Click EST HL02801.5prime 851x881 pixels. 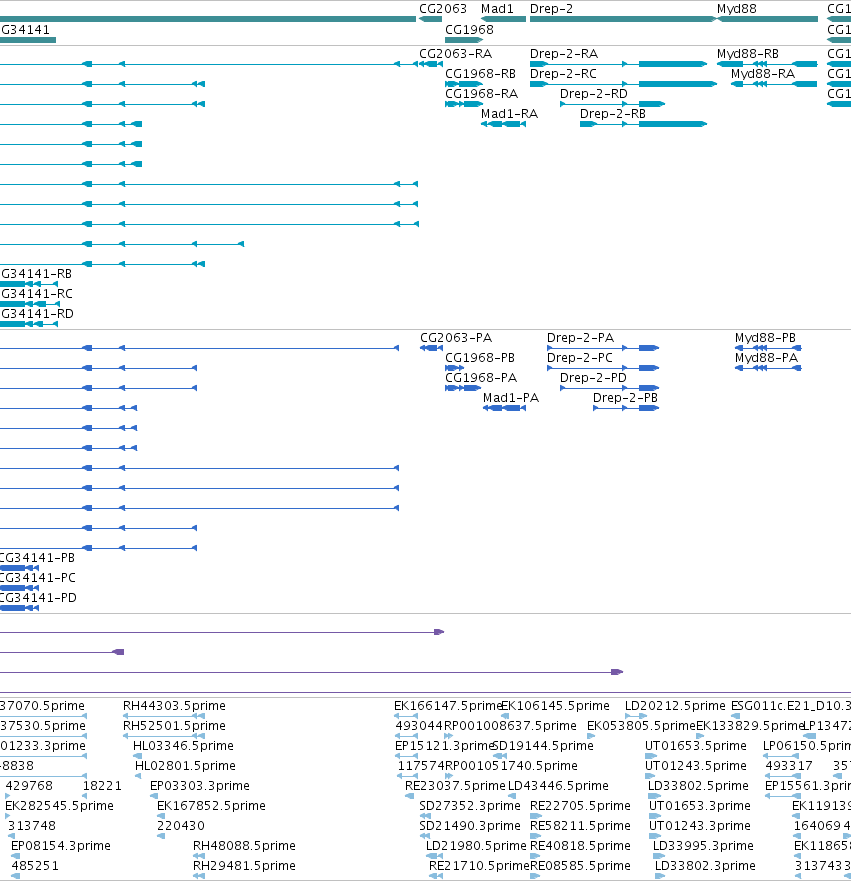(185, 766)
